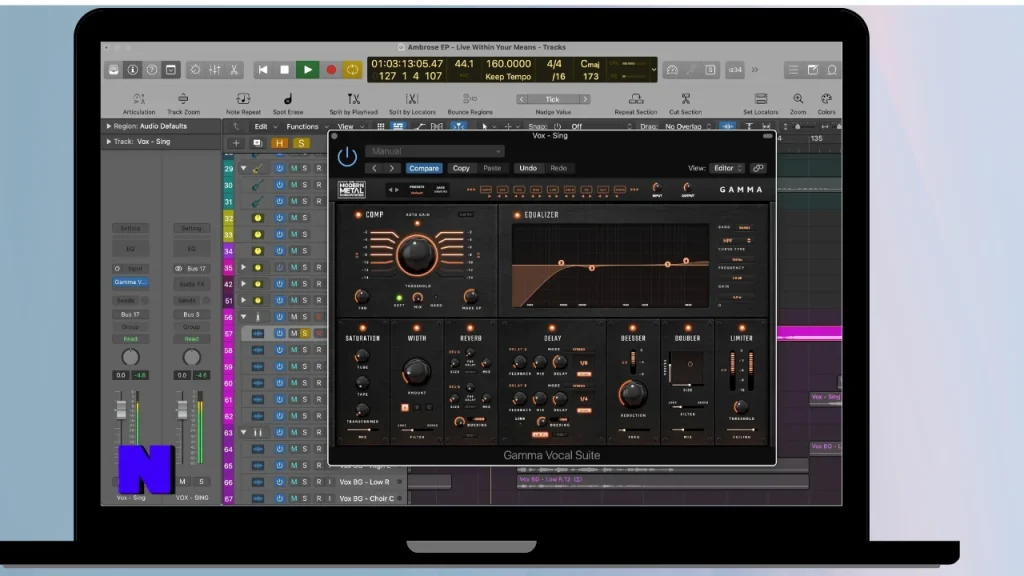This screenshot has width=1024, height=576.
Task: Click the tuner gauge icon
Action: click(x=672, y=70)
